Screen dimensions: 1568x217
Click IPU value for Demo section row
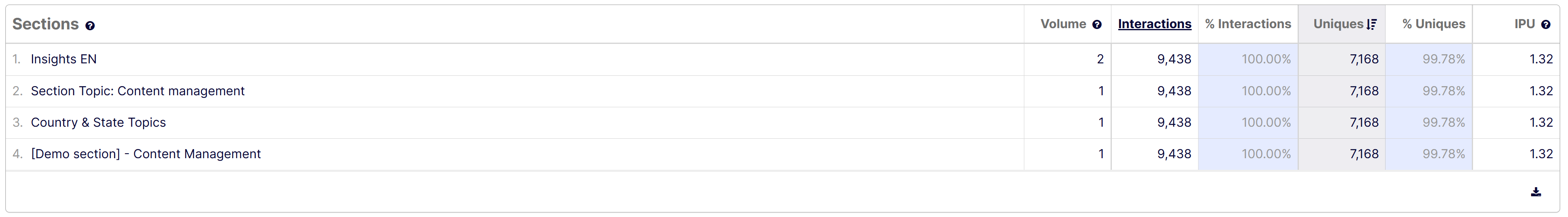(1541, 154)
